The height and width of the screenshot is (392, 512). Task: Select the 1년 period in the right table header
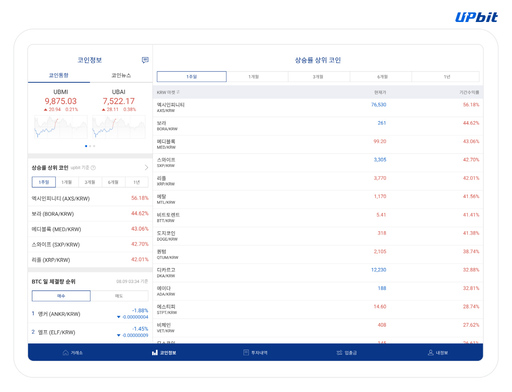447,77
